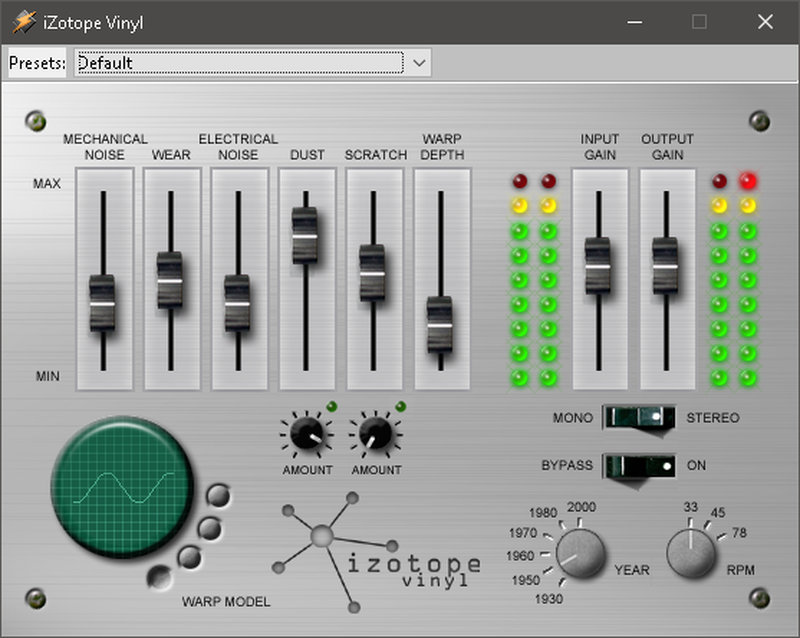Click the RPM selector knob
The width and height of the screenshot is (800, 638).
pyautogui.click(x=692, y=554)
